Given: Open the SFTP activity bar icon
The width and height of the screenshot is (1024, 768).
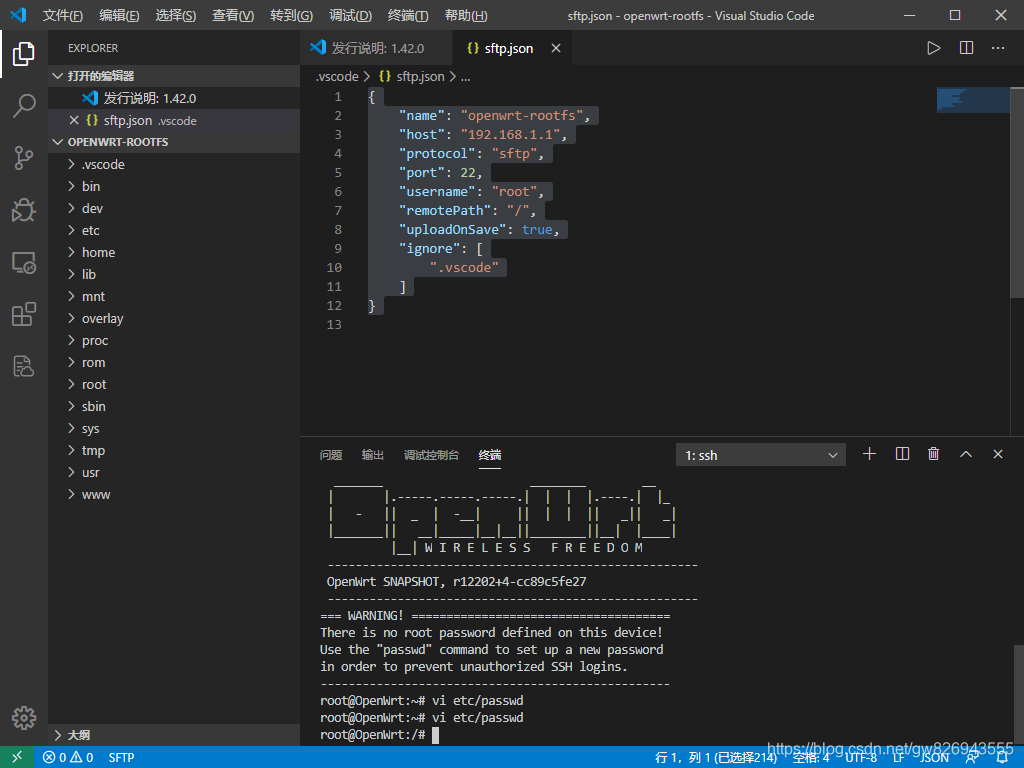Looking at the screenshot, I should 24,366.
